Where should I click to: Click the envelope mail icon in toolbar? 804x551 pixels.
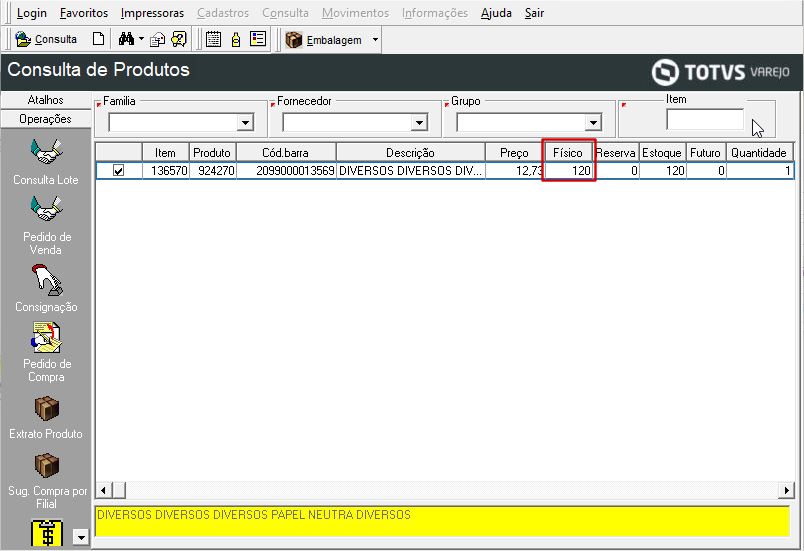pos(157,39)
